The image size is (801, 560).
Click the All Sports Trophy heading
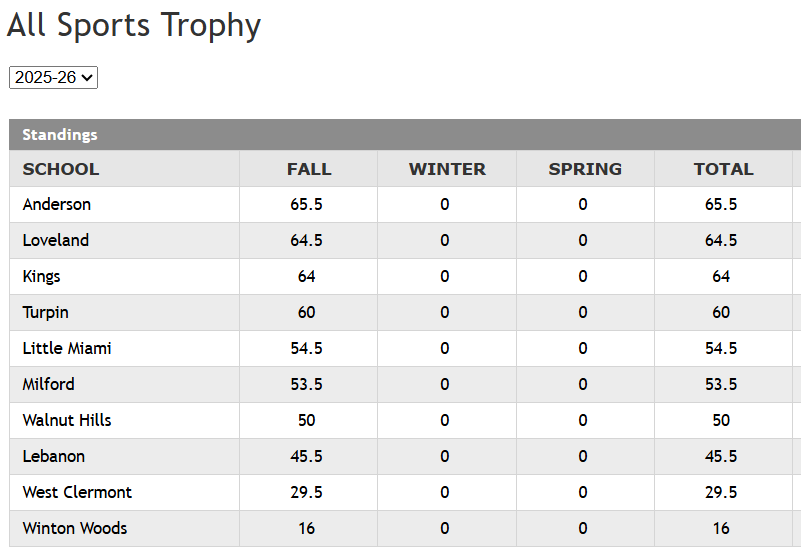[134, 25]
